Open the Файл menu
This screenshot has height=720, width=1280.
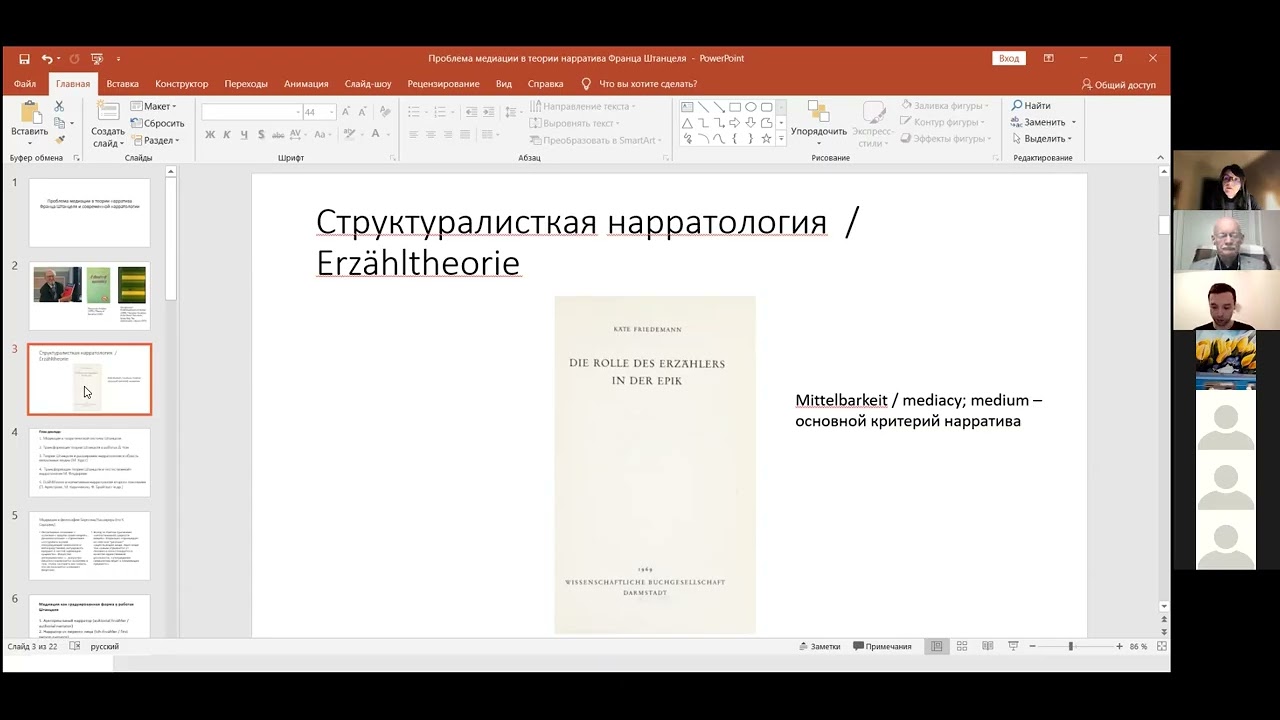pyautogui.click(x=25, y=84)
